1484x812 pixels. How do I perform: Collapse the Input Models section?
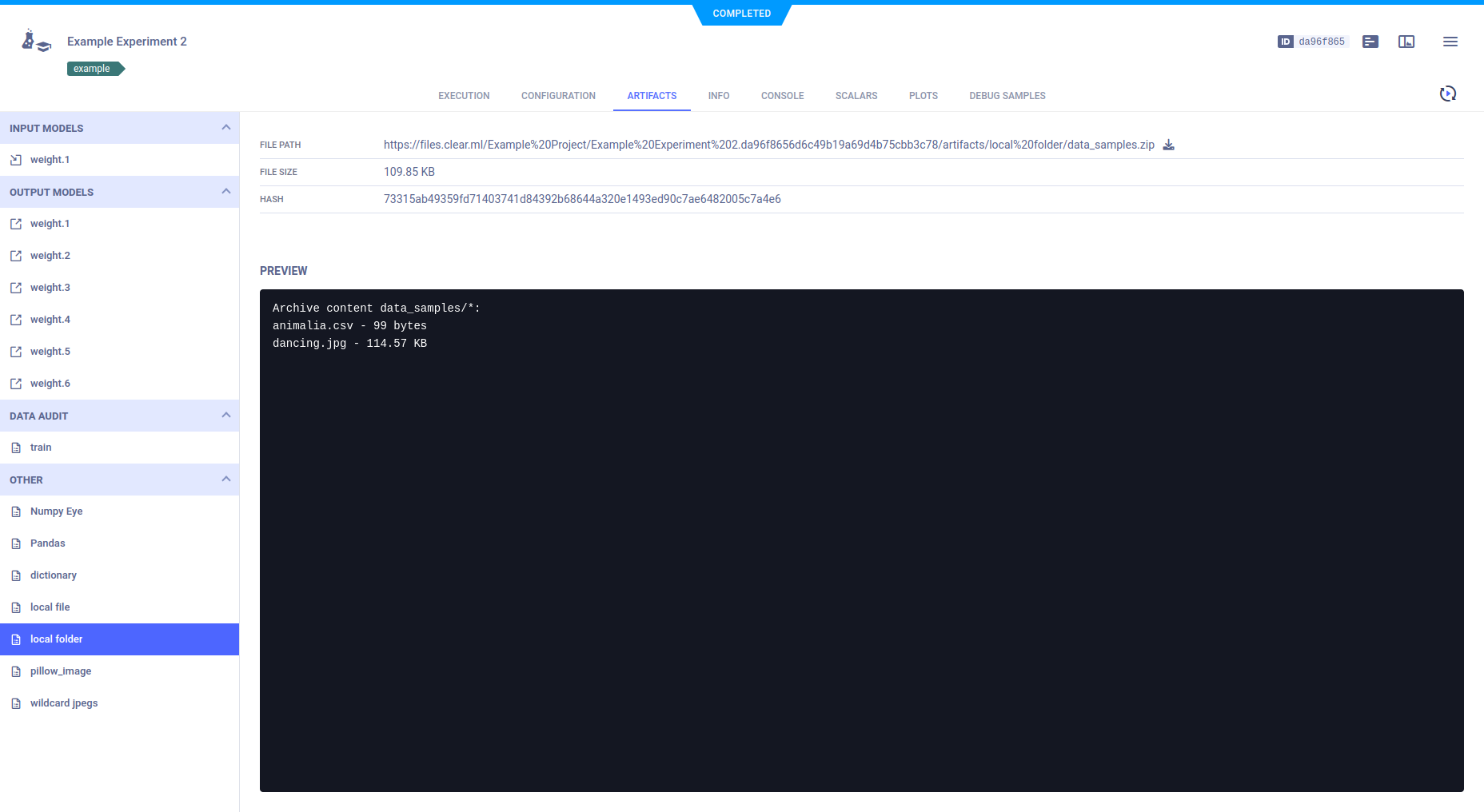coord(225,128)
